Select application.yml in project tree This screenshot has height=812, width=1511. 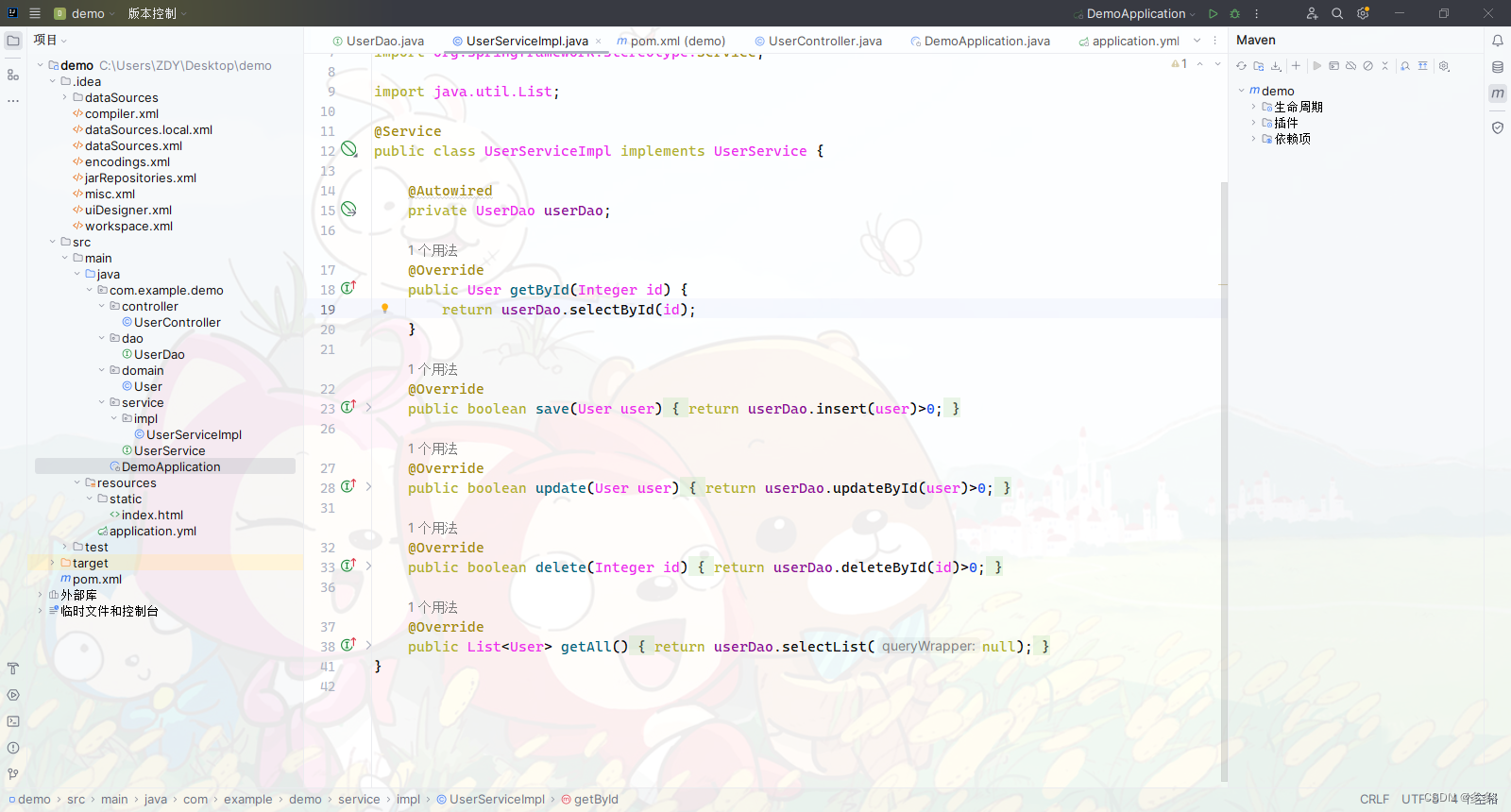pyautogui.click(x=152, y=532)
